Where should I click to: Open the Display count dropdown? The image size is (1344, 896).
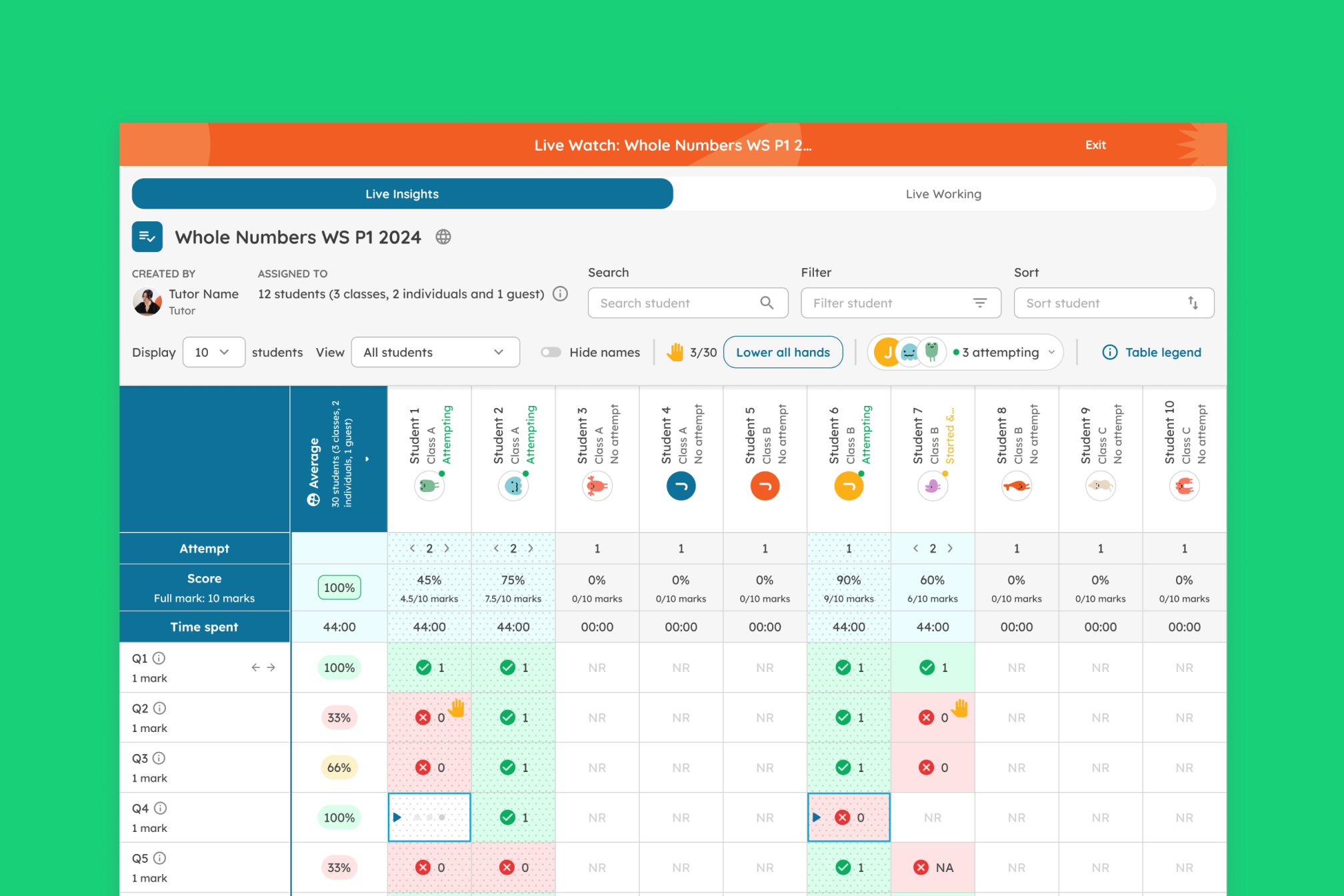[213, 352]
